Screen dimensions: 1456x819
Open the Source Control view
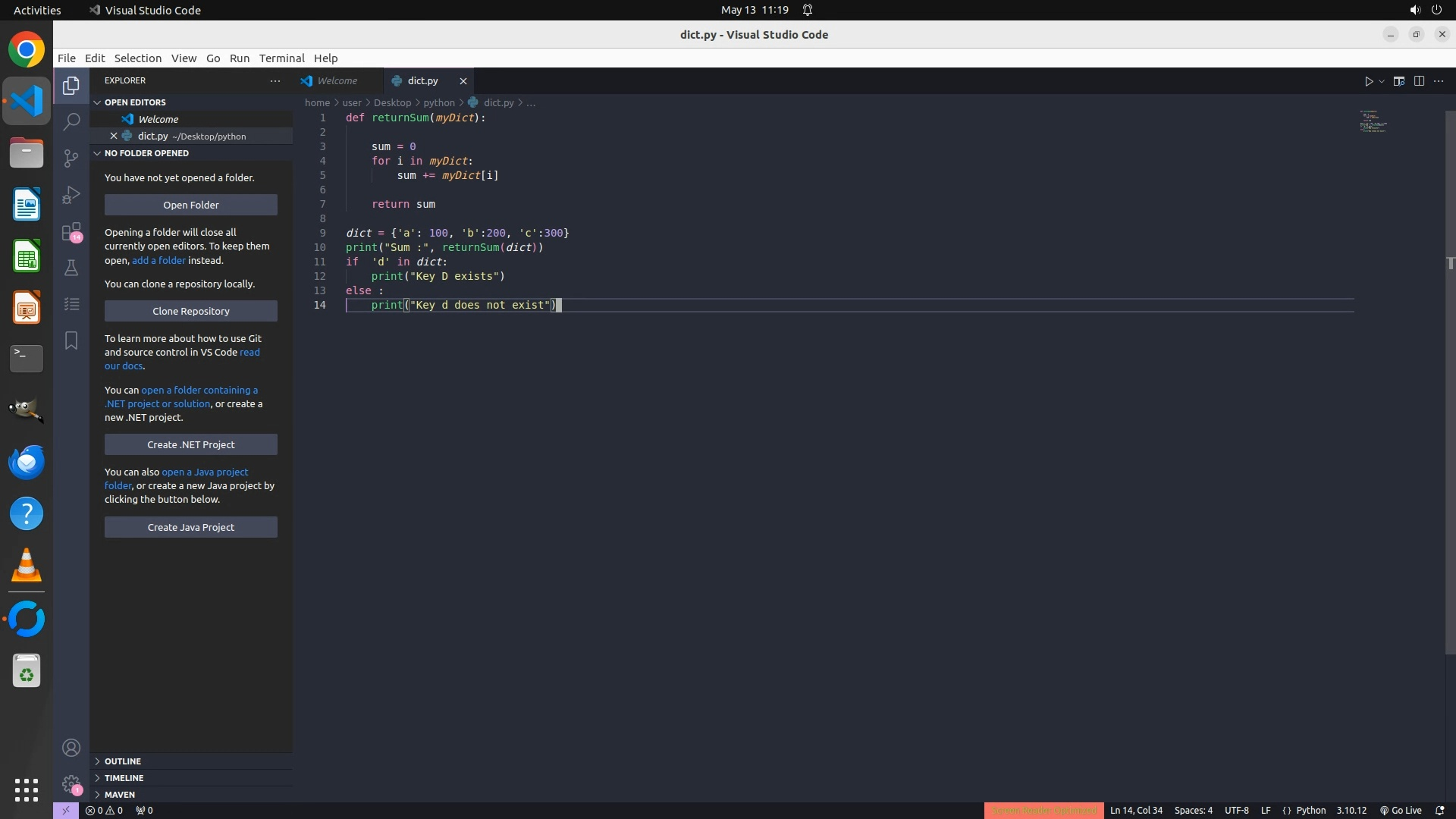point(71,158)
